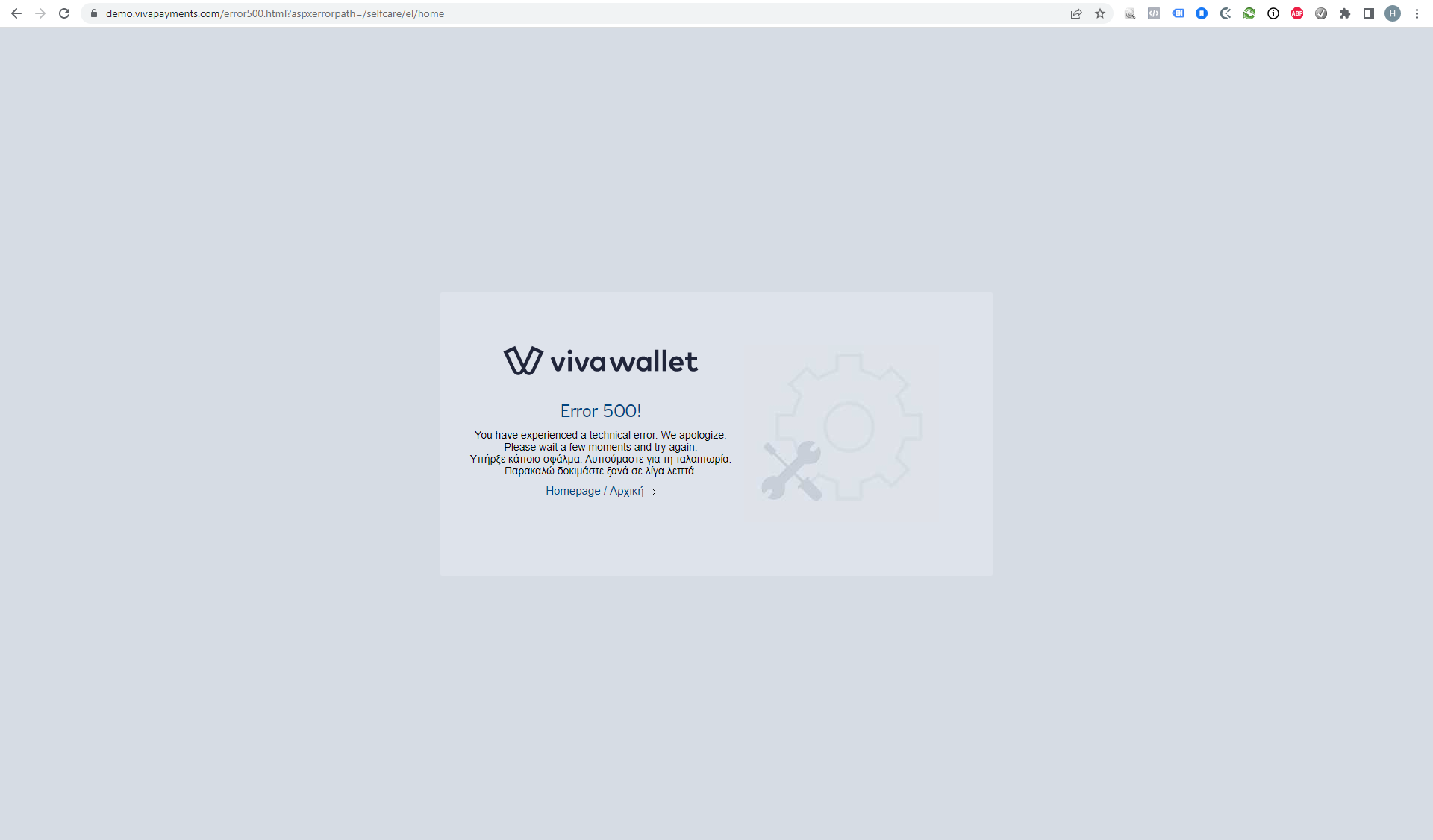Click the magnifier search extension icon
The width and height of the screenshot is (1433, 840).
pos(1129,13)
